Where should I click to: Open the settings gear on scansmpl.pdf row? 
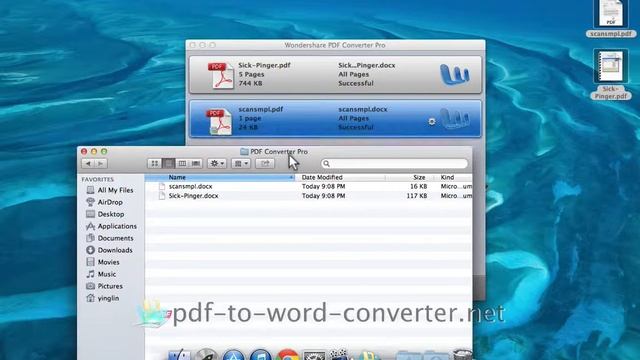pyautogui.click(x=432, y=122)
